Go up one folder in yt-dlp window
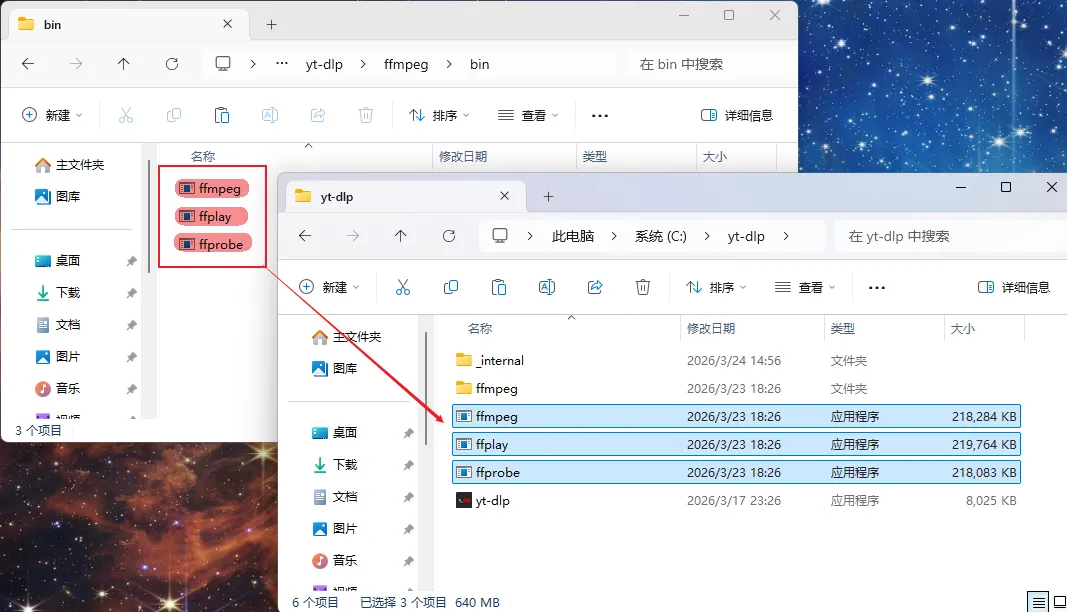1067x612 pixels. 400,236
